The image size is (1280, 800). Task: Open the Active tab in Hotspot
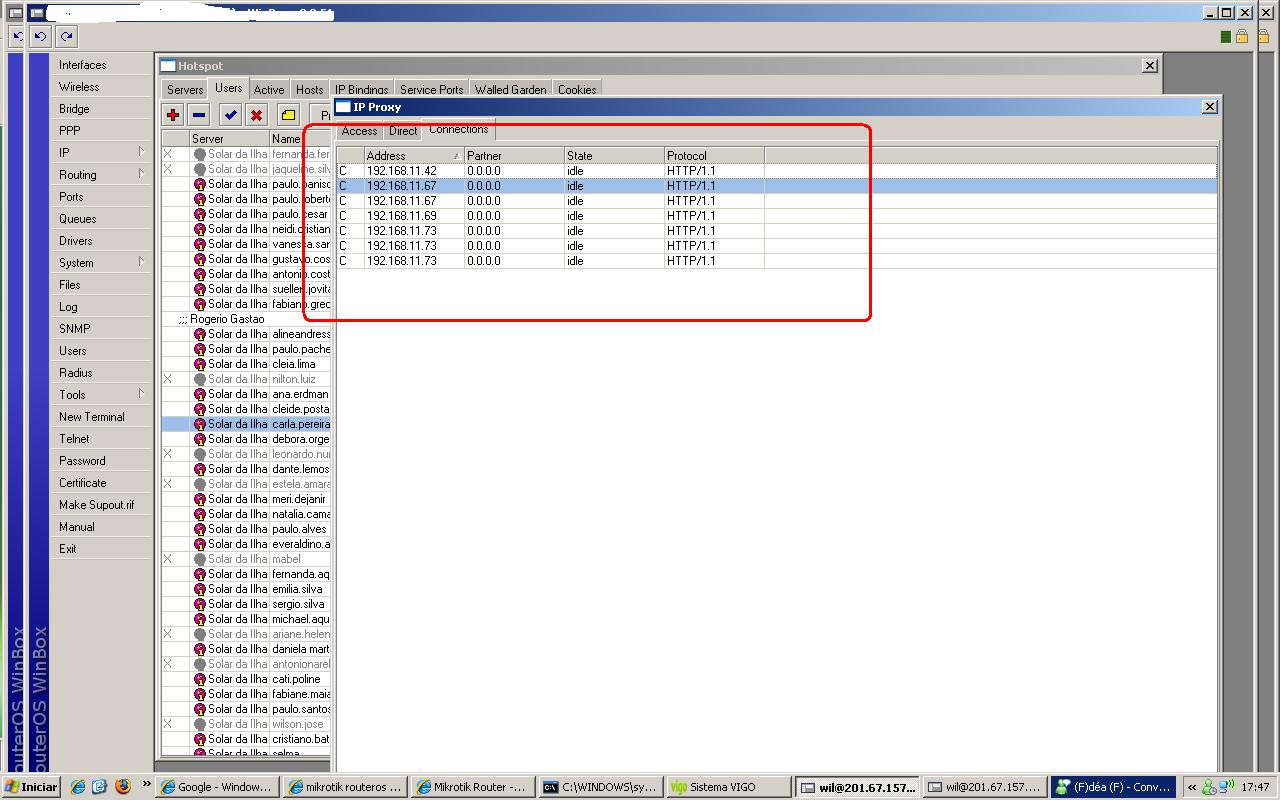269,89
